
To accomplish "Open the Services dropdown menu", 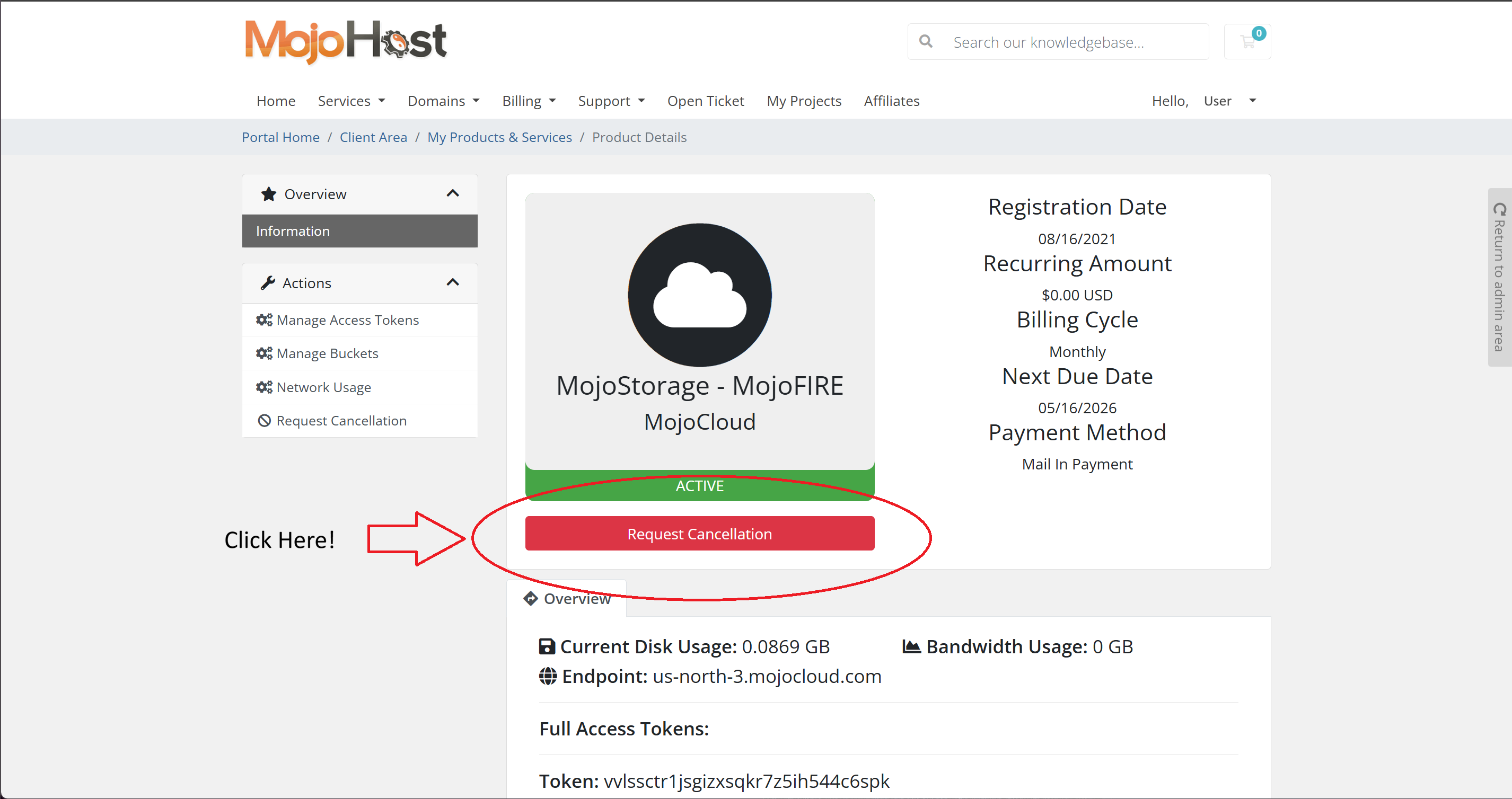I will (x=351, y=101).
